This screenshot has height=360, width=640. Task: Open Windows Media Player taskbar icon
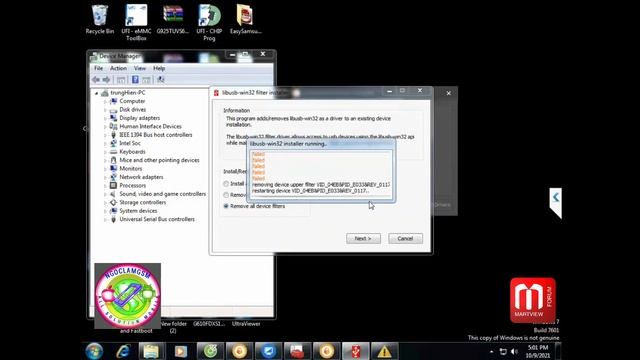point(181,351)
